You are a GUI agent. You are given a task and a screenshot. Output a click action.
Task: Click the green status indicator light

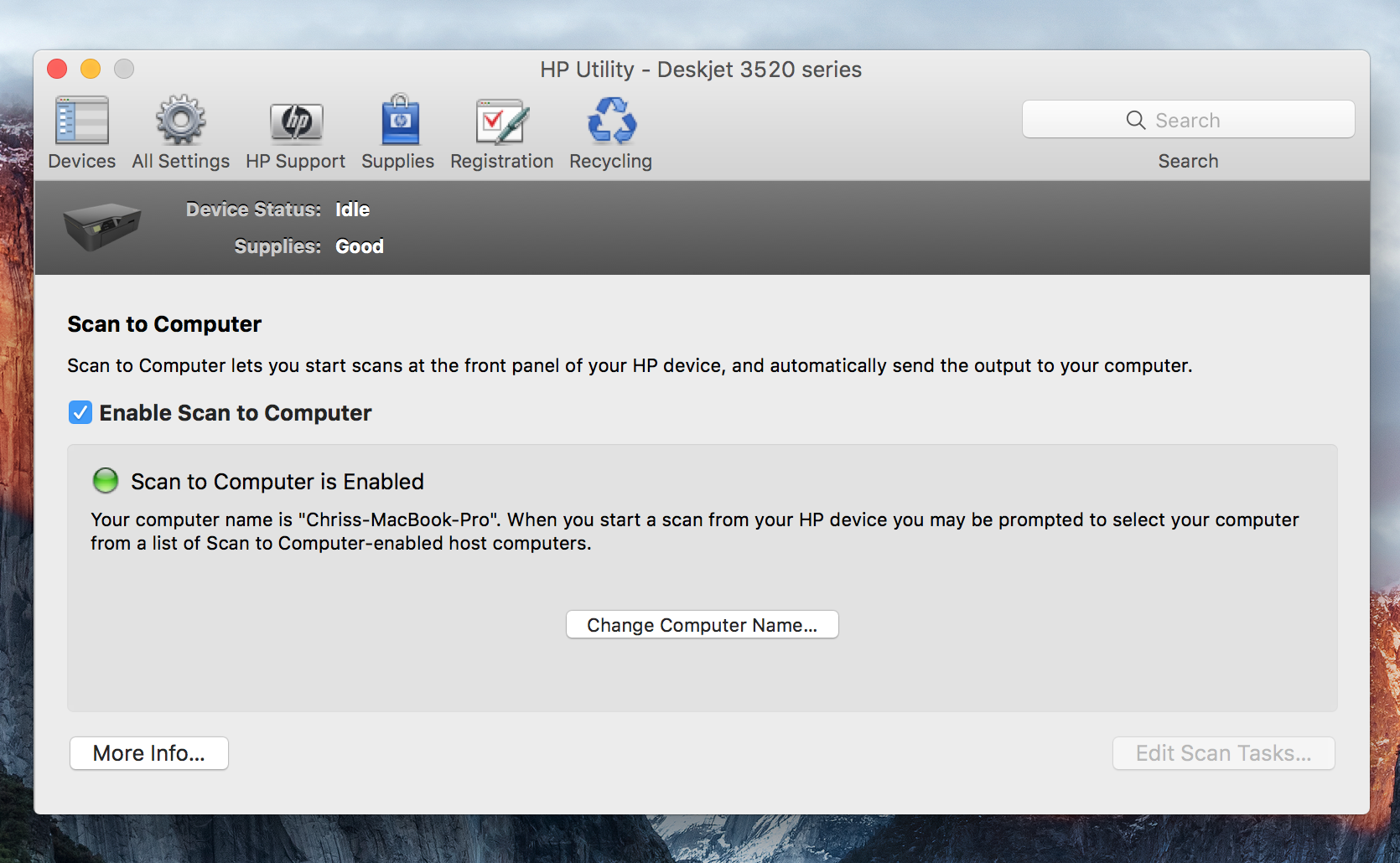point(106,481)
